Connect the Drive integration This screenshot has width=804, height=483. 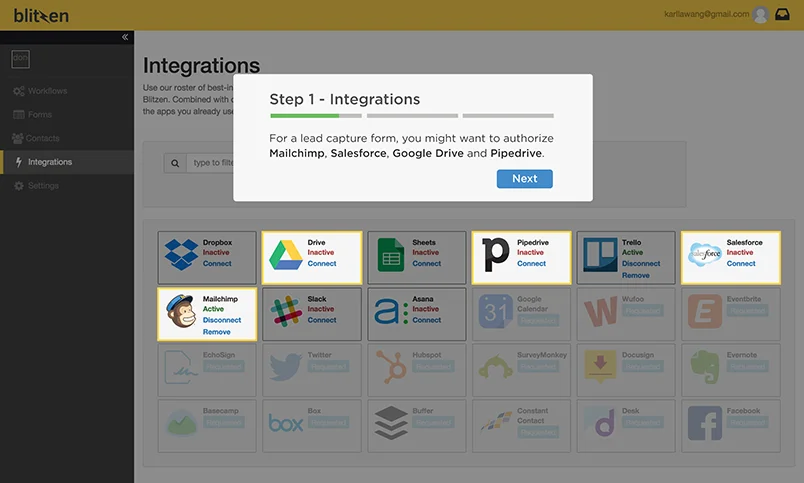click(x=322, y=264)
